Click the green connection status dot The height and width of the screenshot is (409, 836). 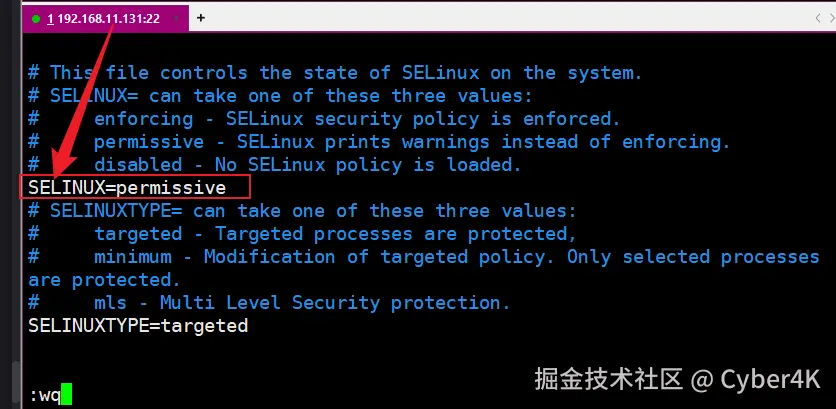click(36, 18)
